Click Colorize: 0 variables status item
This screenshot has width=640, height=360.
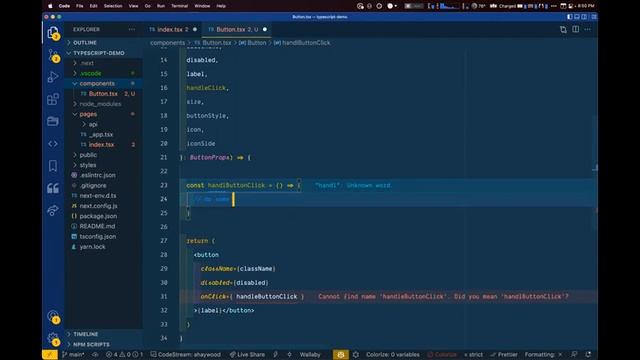(x=393, y=355)
